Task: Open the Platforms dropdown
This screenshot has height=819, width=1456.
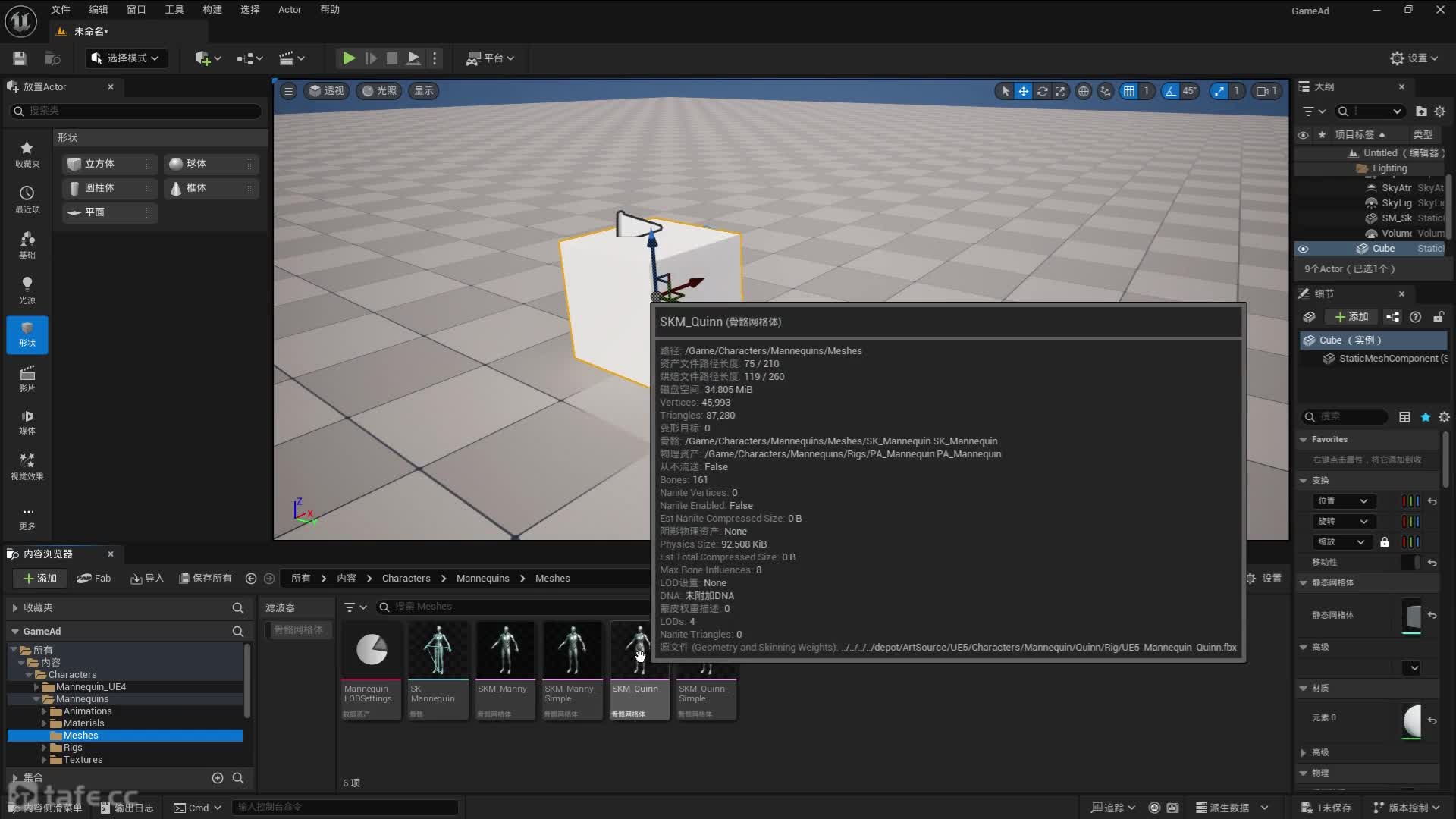Action: pyautogui.click(x=490, y=58)
